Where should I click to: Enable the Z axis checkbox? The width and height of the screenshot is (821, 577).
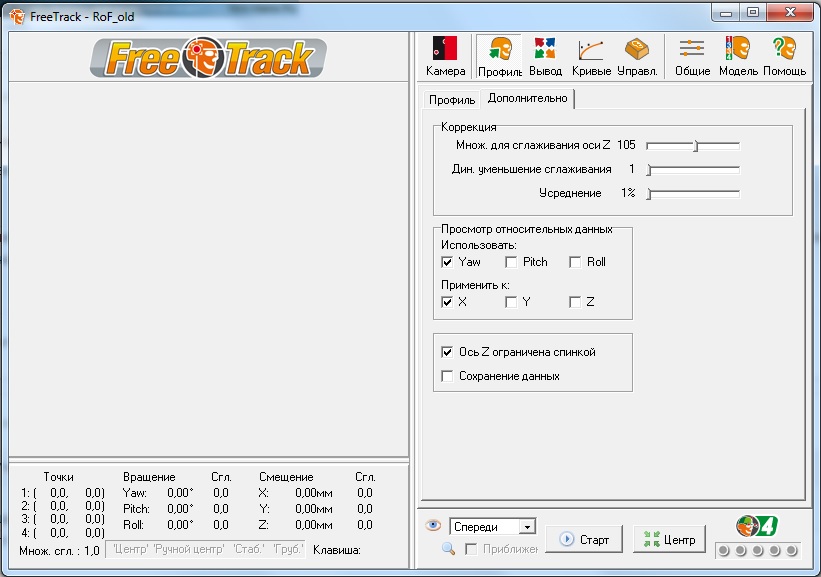tap(575, 302)
